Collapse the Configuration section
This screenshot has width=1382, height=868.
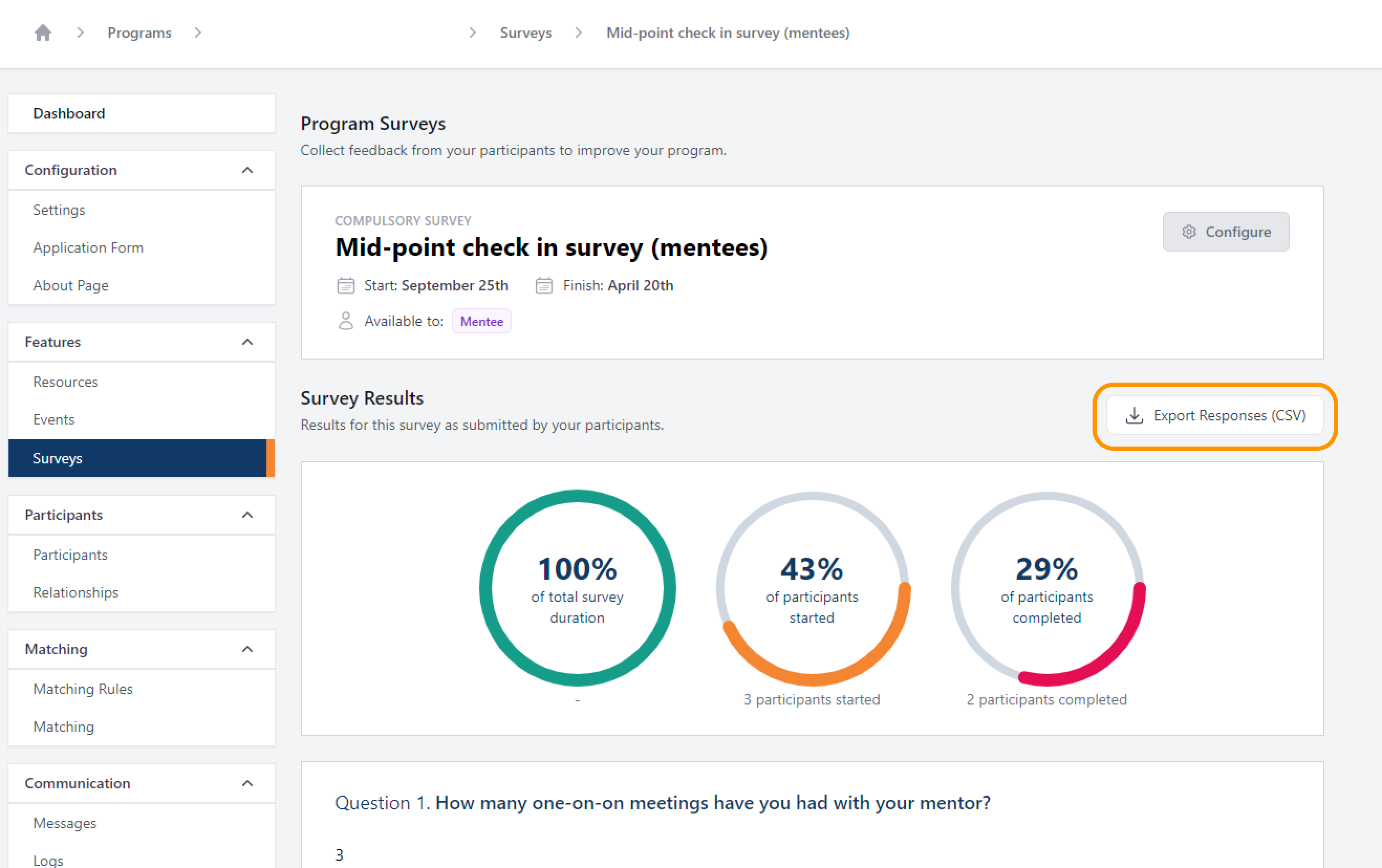coord(247,169)
